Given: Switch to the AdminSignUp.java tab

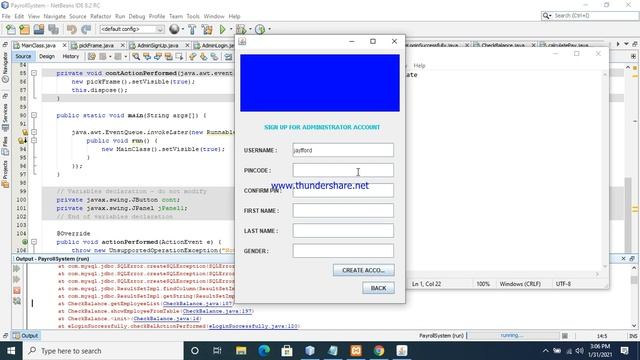Looking at the screenshot, I should (158, 45).
